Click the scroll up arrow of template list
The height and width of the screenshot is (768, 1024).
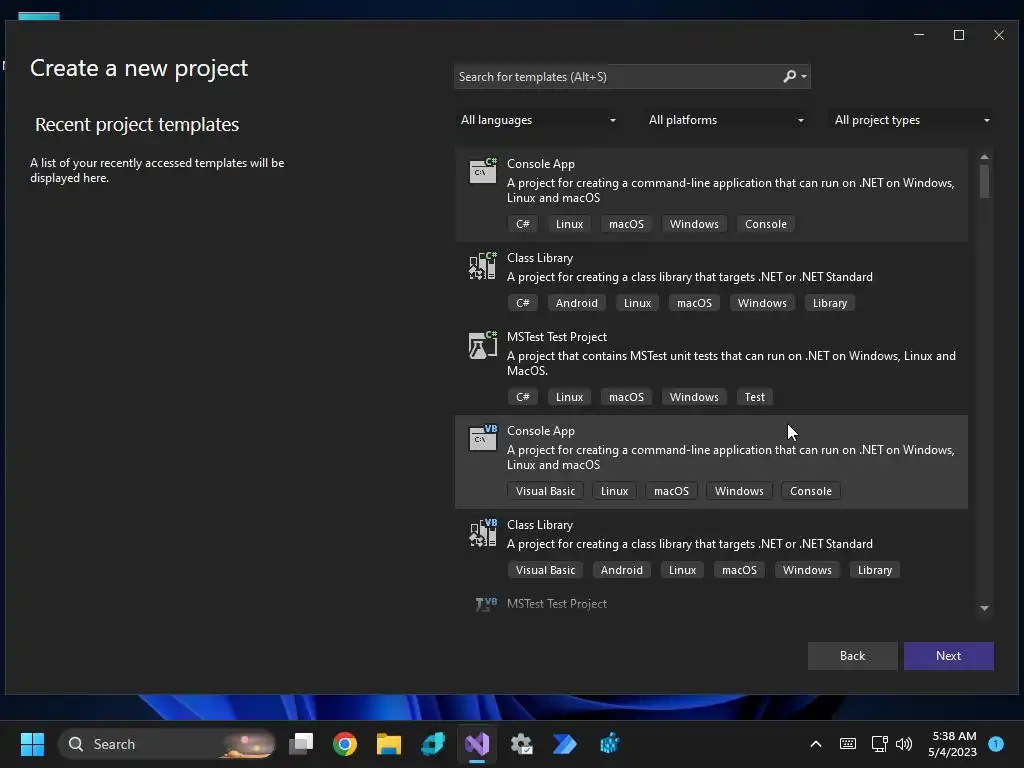(984, 157)
